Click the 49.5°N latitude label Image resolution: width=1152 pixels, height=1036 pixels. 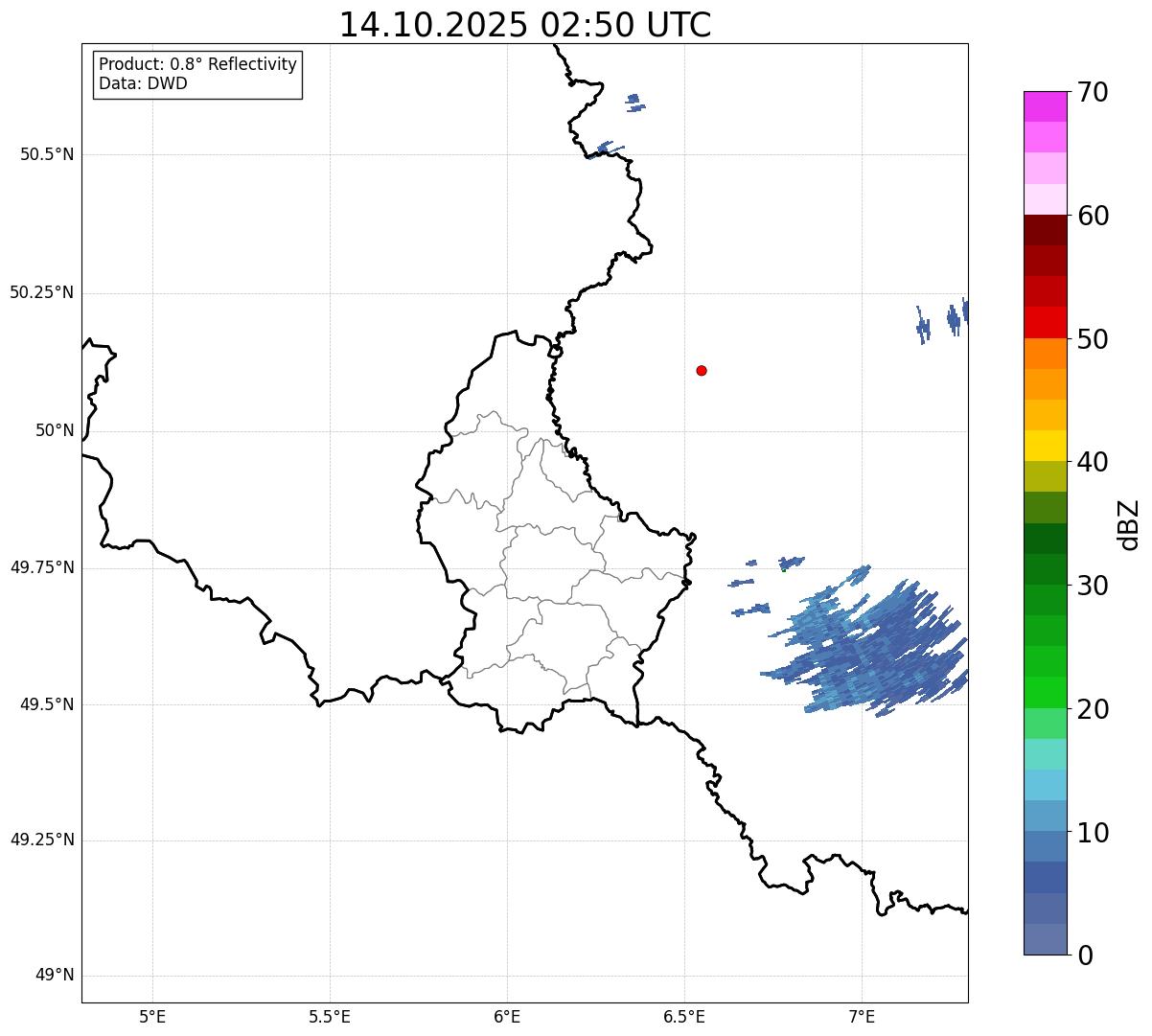[47, 704]
